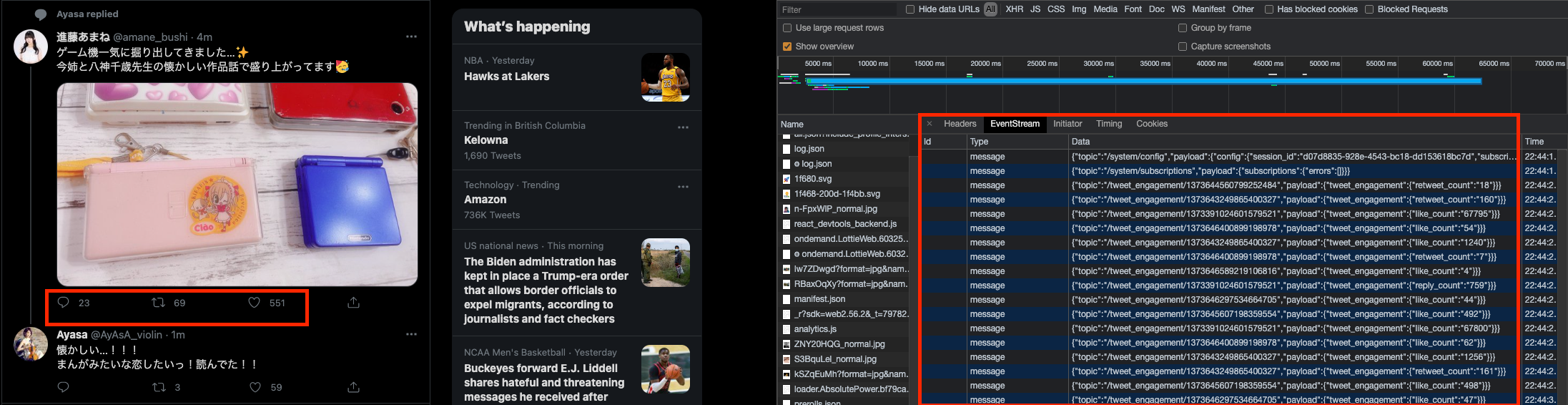Filter requests by Other type

point(1243,9)
